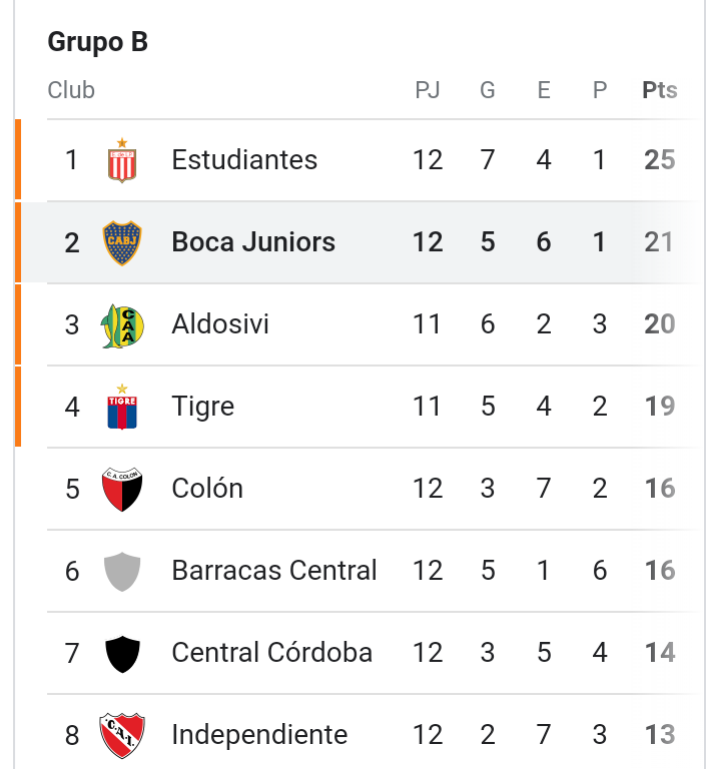
Task: Open the Boca Juniors team link
Action: point(253,242)
